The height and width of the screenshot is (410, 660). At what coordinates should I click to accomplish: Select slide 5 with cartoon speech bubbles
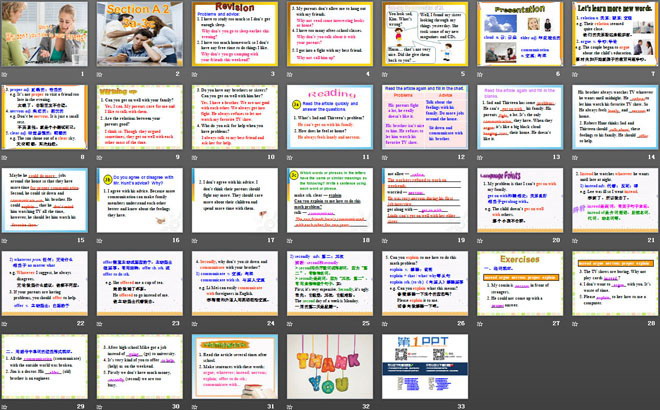click(425, 34)
